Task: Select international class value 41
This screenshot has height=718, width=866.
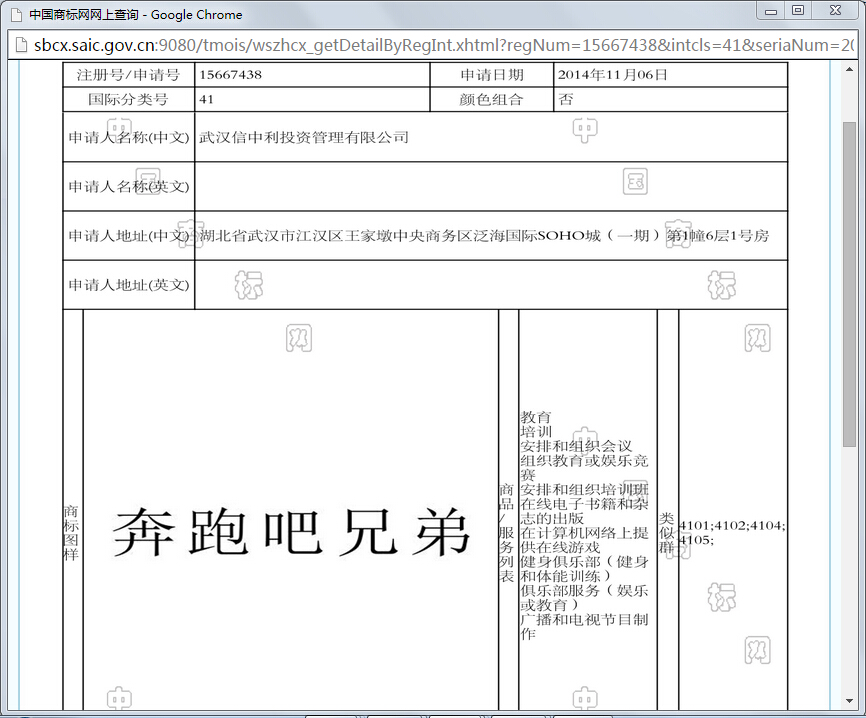Action: [206, 99]
